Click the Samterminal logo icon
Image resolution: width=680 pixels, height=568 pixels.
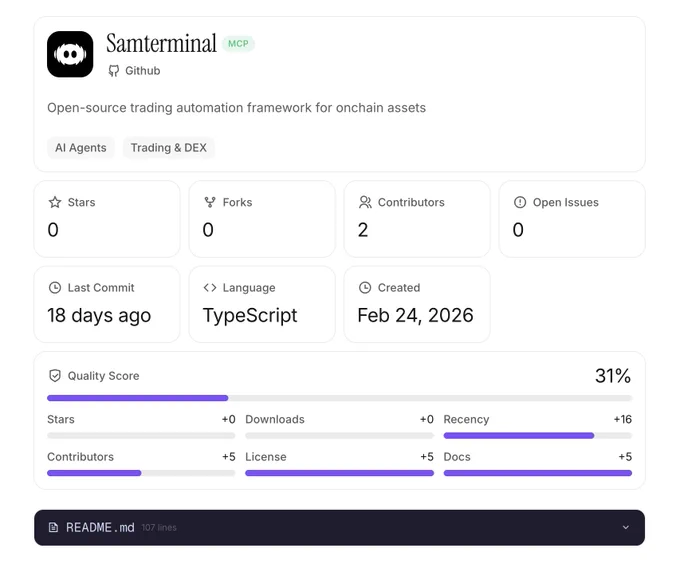tap(70, 54)
